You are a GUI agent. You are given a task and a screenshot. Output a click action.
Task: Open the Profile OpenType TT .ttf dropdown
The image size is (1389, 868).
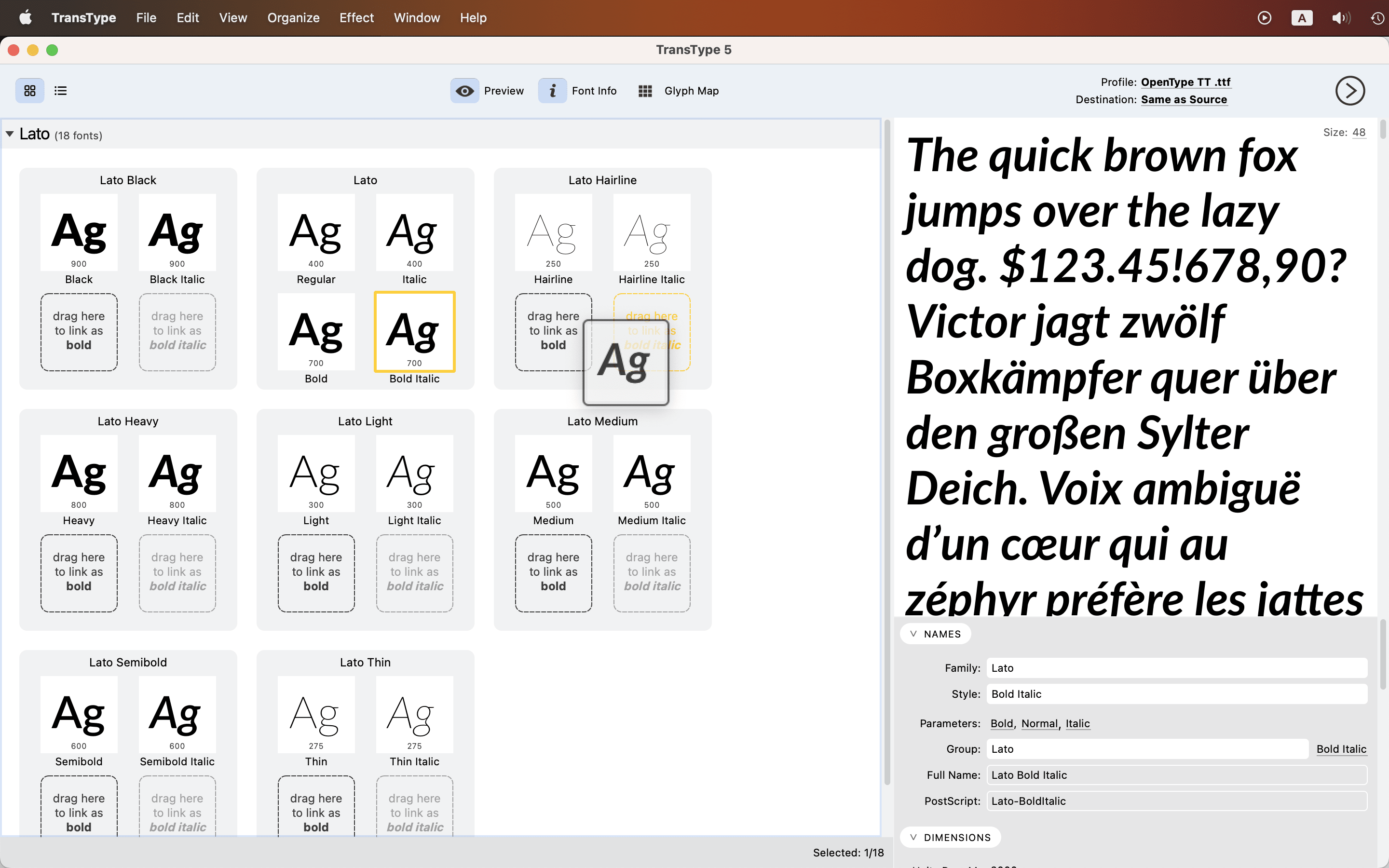coord(1185,82)
